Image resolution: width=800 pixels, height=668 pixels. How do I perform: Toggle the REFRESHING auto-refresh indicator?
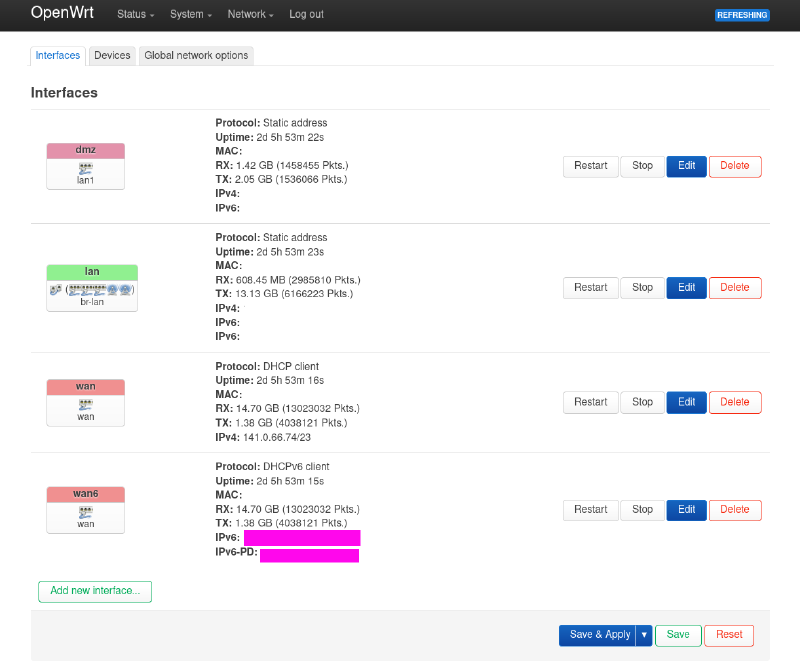pos(742,14)
